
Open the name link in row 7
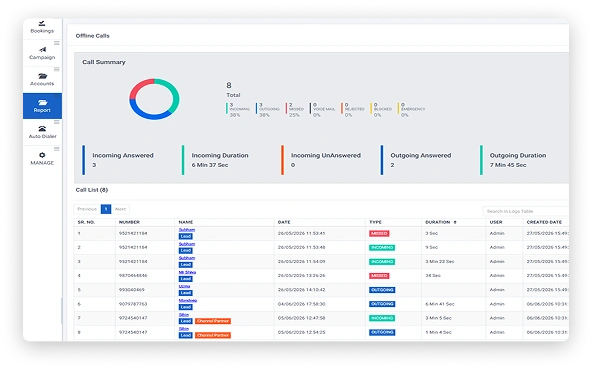pos(183,315)
